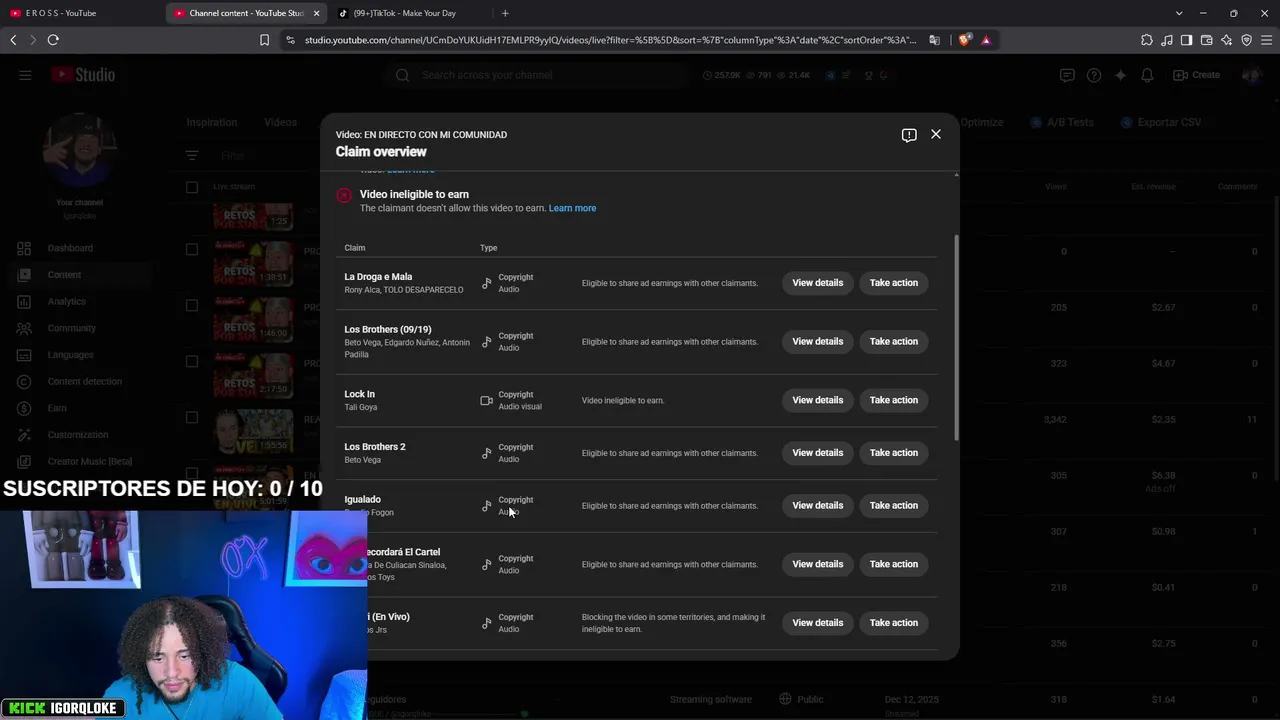The width and height of the screenshot is (1280, 720).
Task: Toggle the browser sidebar panel
Action: (1187, 40)
